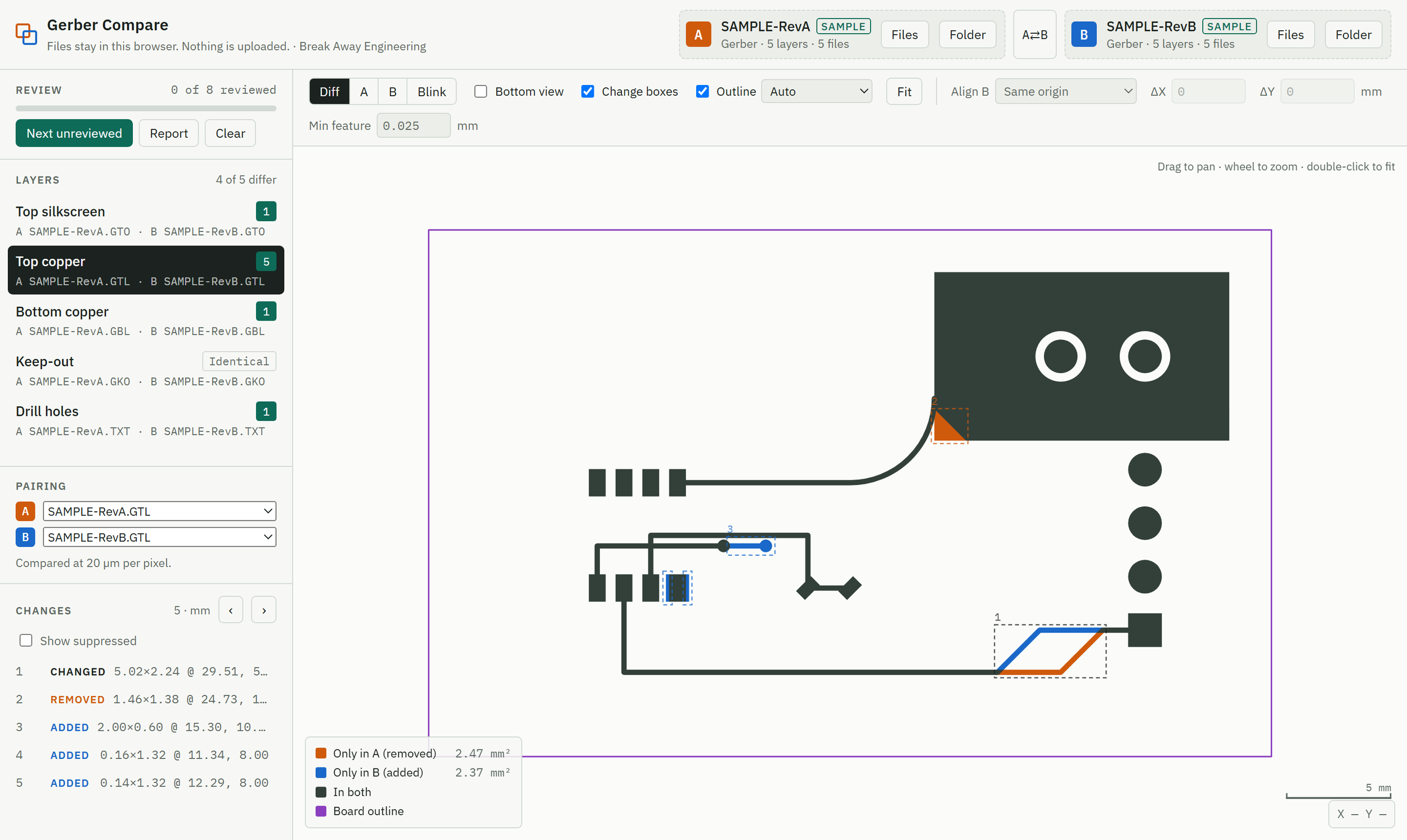Screen dimensions: 1407x840
Task: Click the Only in B blue legend swatch
Action: coord(321,772)
